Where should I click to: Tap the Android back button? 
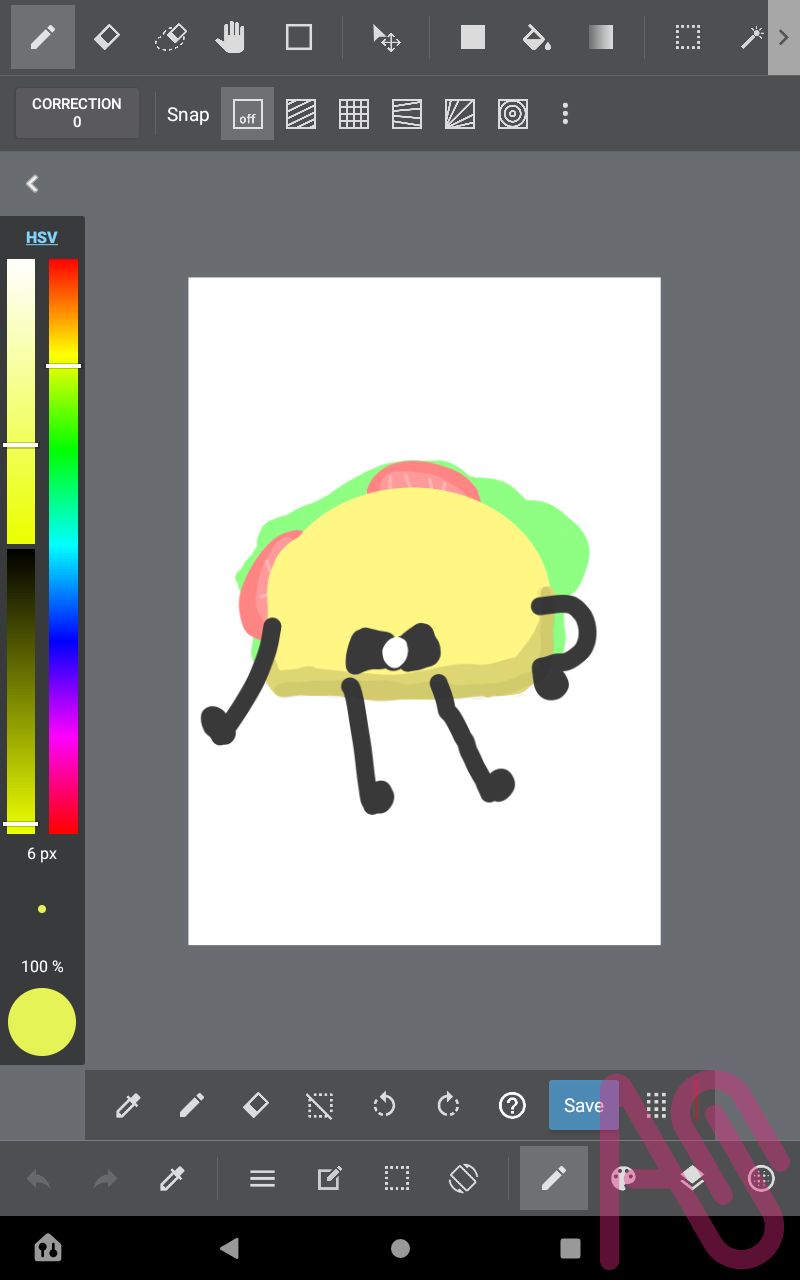[x=230, y=1248]
